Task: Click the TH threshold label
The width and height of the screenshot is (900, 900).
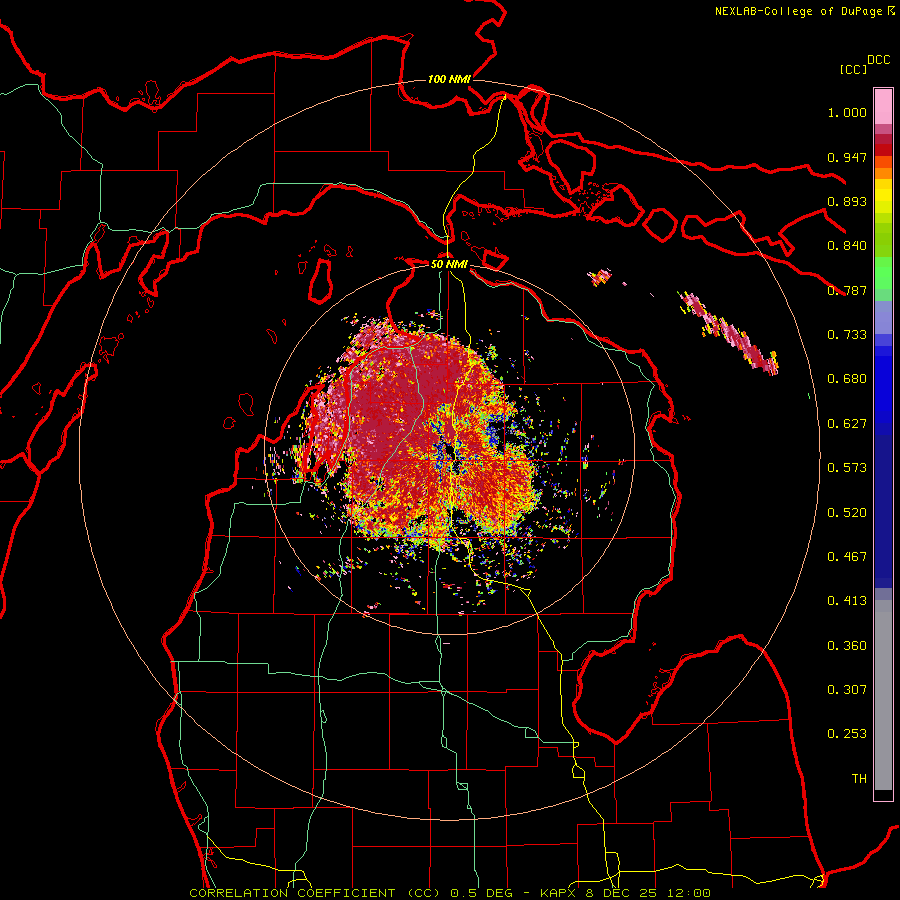Action: pos(859,779)
